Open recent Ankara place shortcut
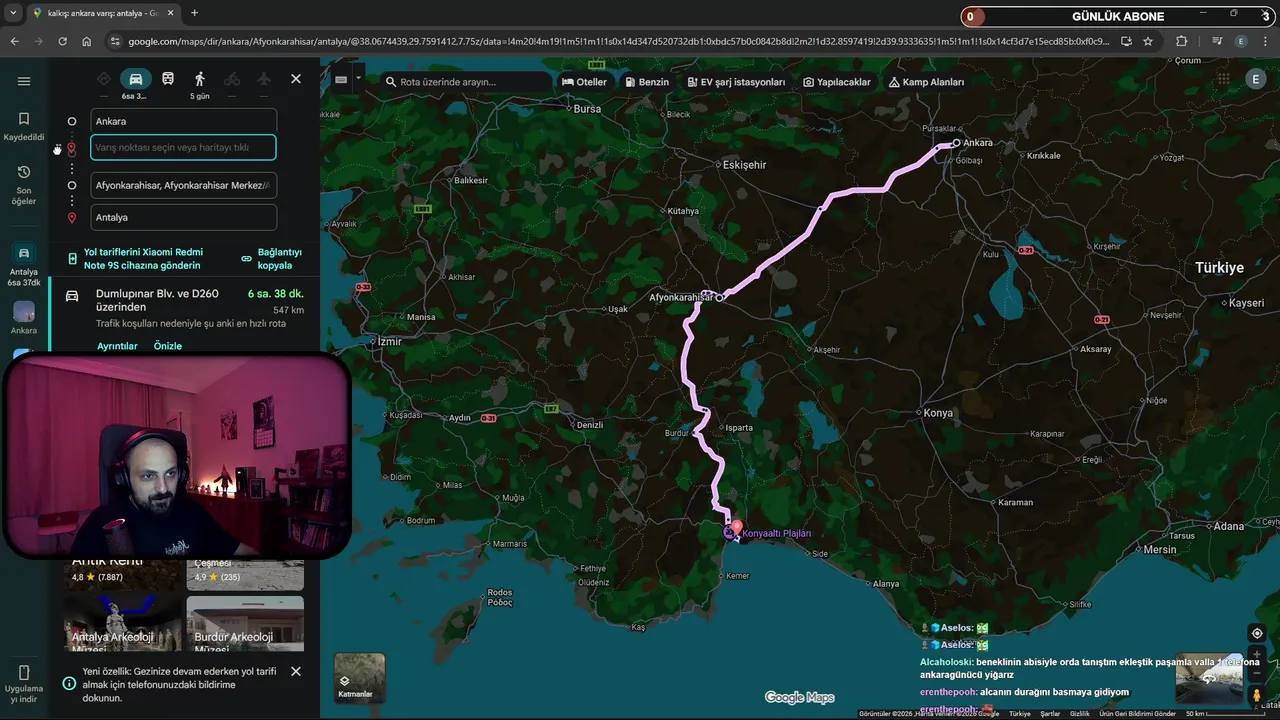The image size is (1280, 720). click(24, 318)
